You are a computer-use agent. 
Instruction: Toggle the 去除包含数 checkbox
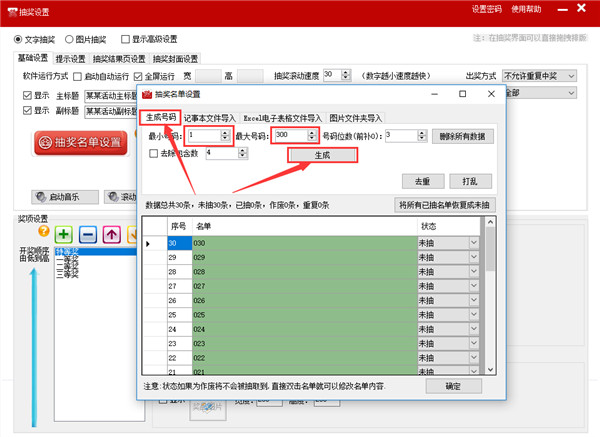click(x=153, y=154)
